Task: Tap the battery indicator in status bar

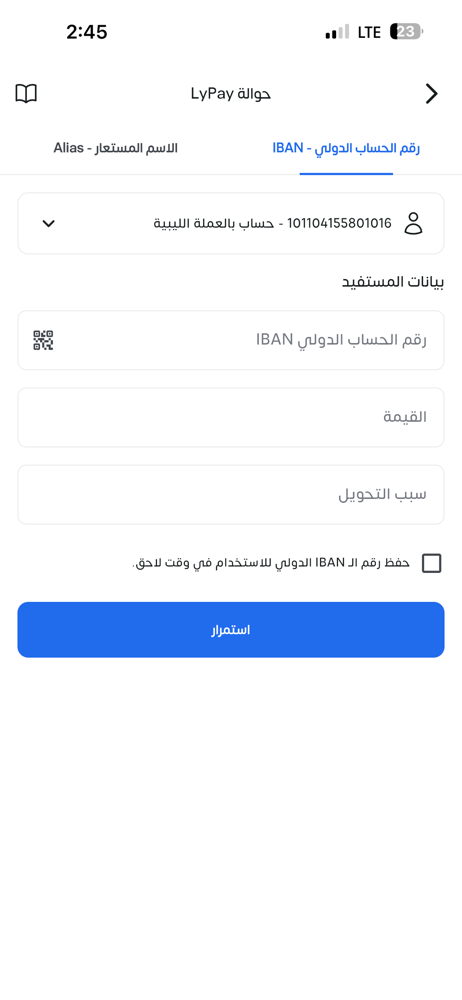Action: pos(407,32)
